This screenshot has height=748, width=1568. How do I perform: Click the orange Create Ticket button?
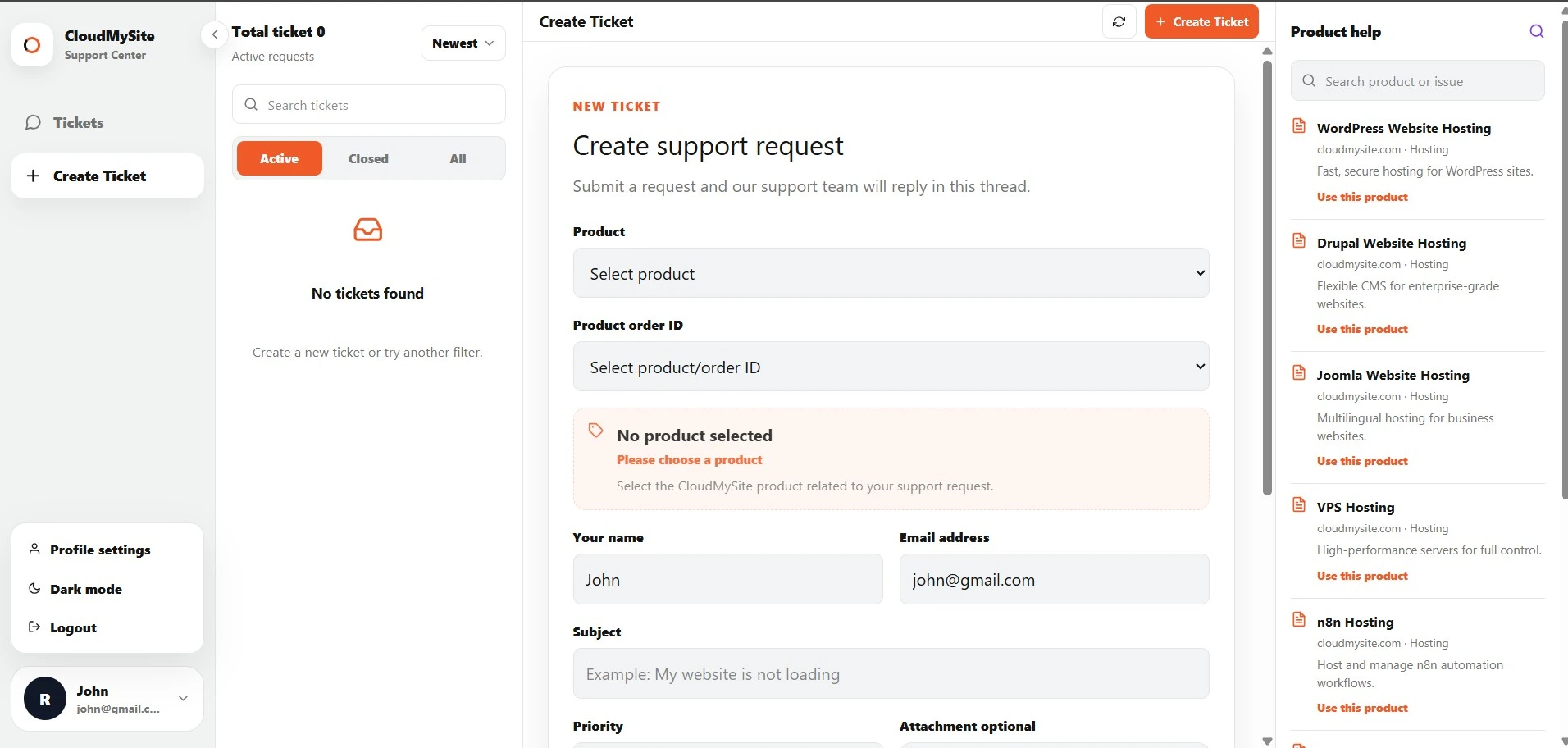[1201, 22]
